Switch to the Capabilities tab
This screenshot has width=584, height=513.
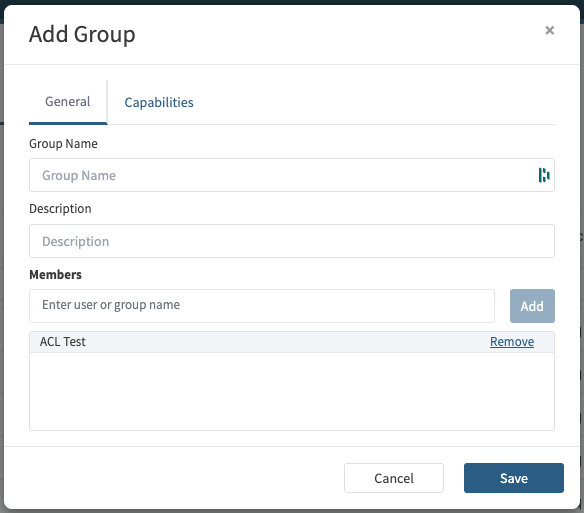(159, 102)
